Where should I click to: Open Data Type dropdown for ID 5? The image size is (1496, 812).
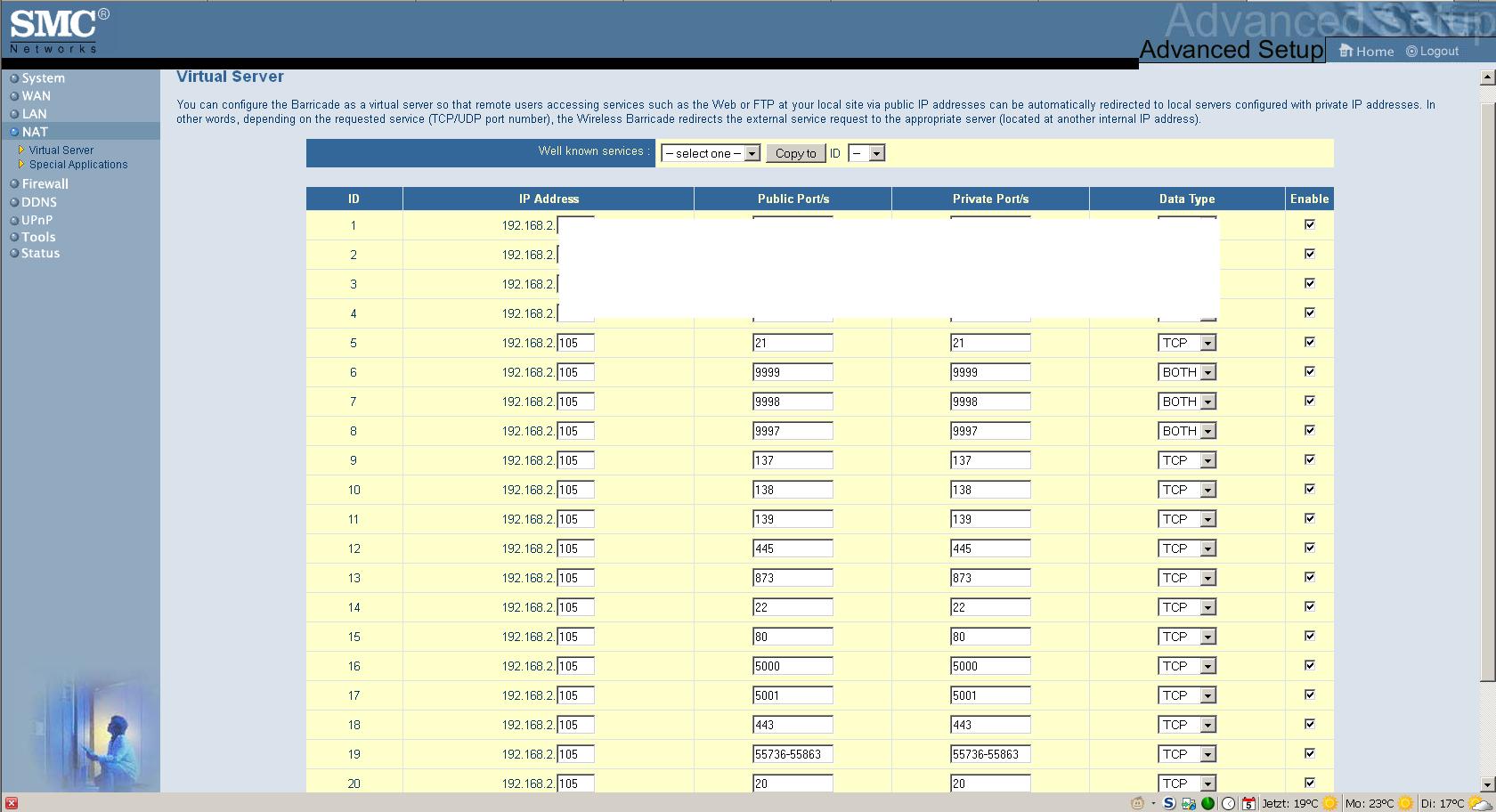[x=1187, y=343]
